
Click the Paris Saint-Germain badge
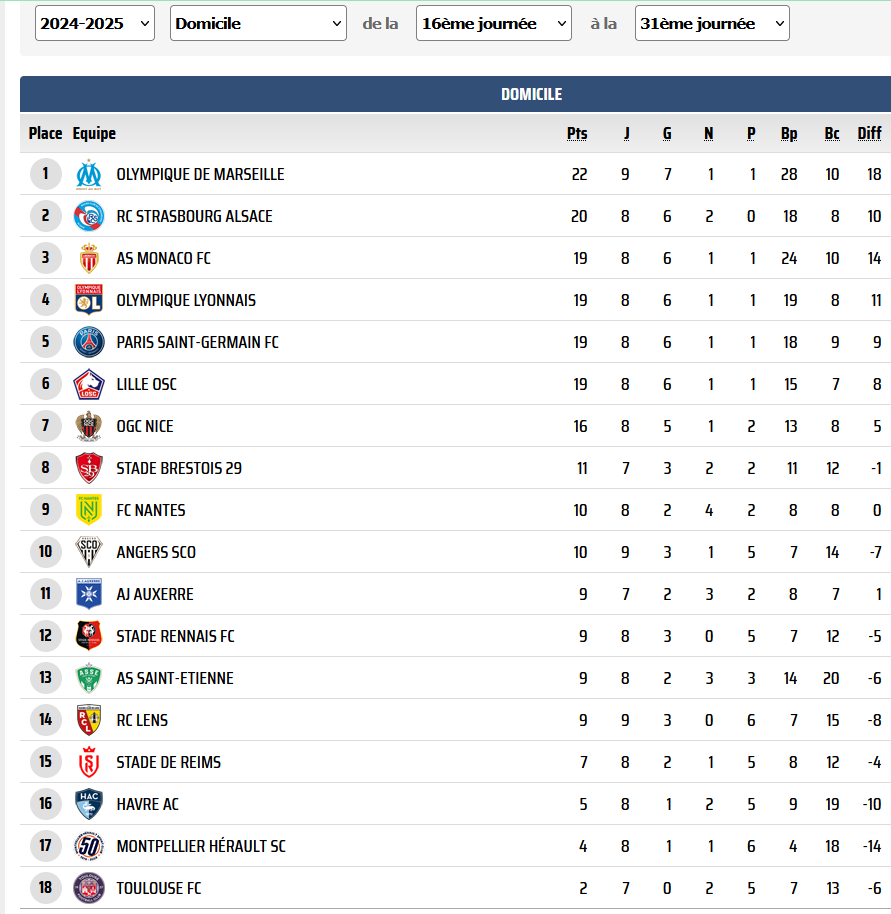coord(89,342)
